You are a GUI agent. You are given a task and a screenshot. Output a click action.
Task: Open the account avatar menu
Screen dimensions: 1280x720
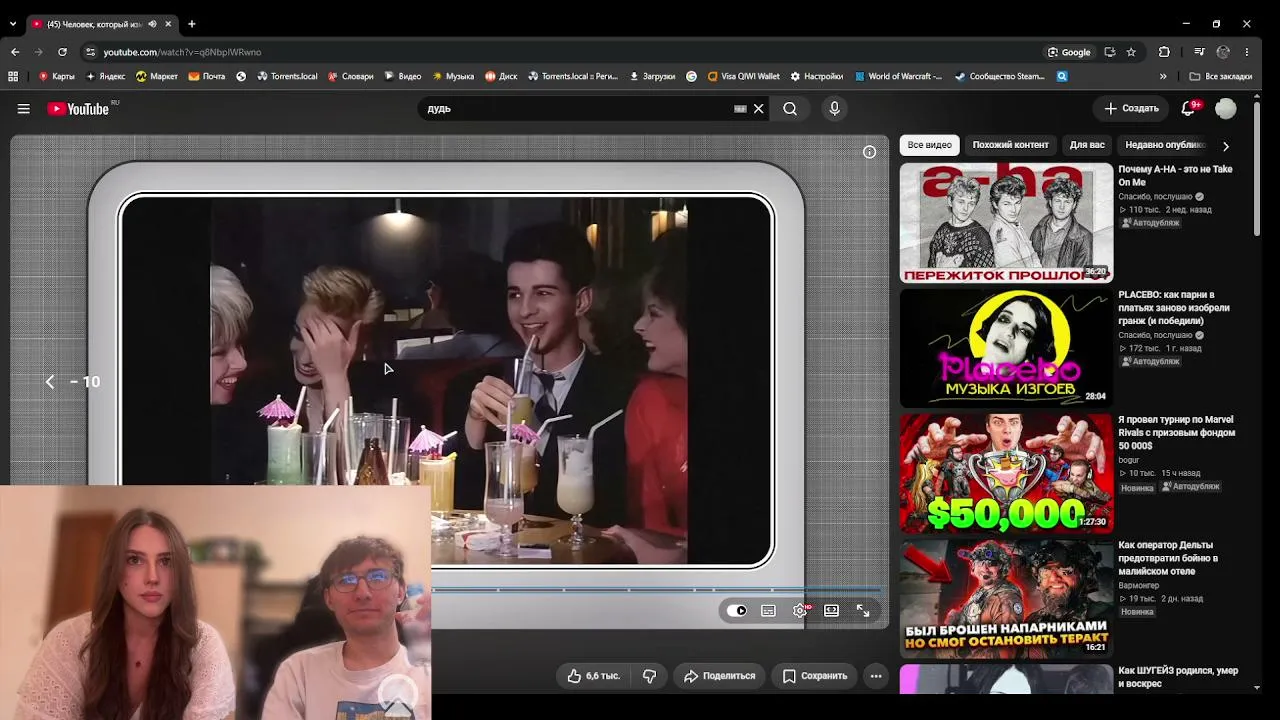click(x=1226, y=108)
